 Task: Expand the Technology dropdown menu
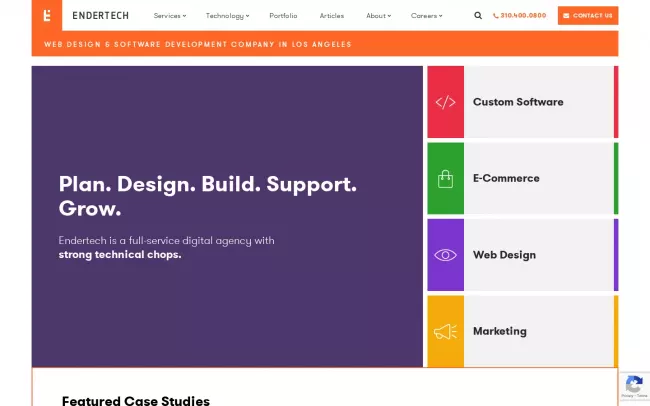(227, 16)
